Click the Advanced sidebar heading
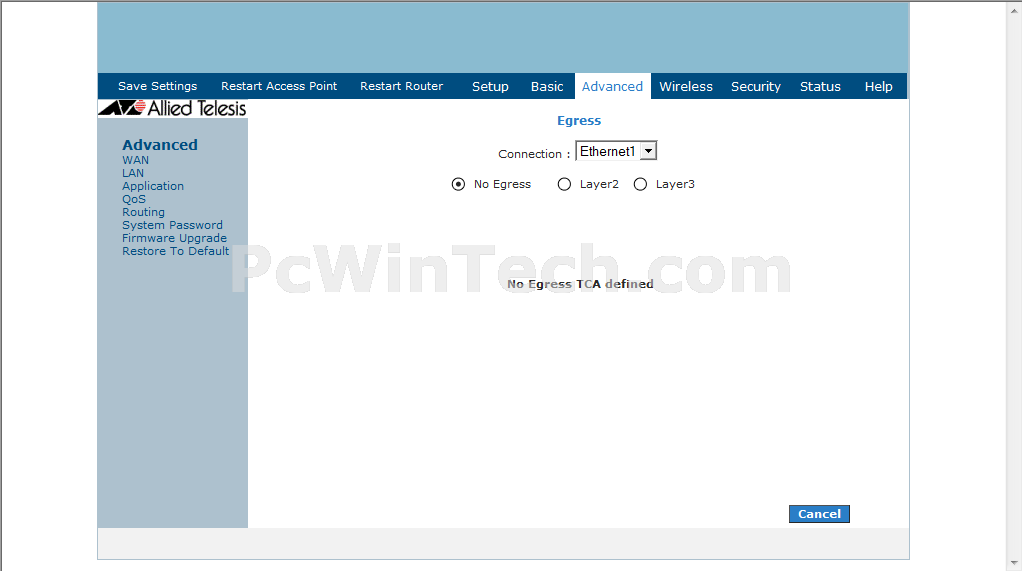The height and width of the screenshot is (571, 1022). coord(160,145)
